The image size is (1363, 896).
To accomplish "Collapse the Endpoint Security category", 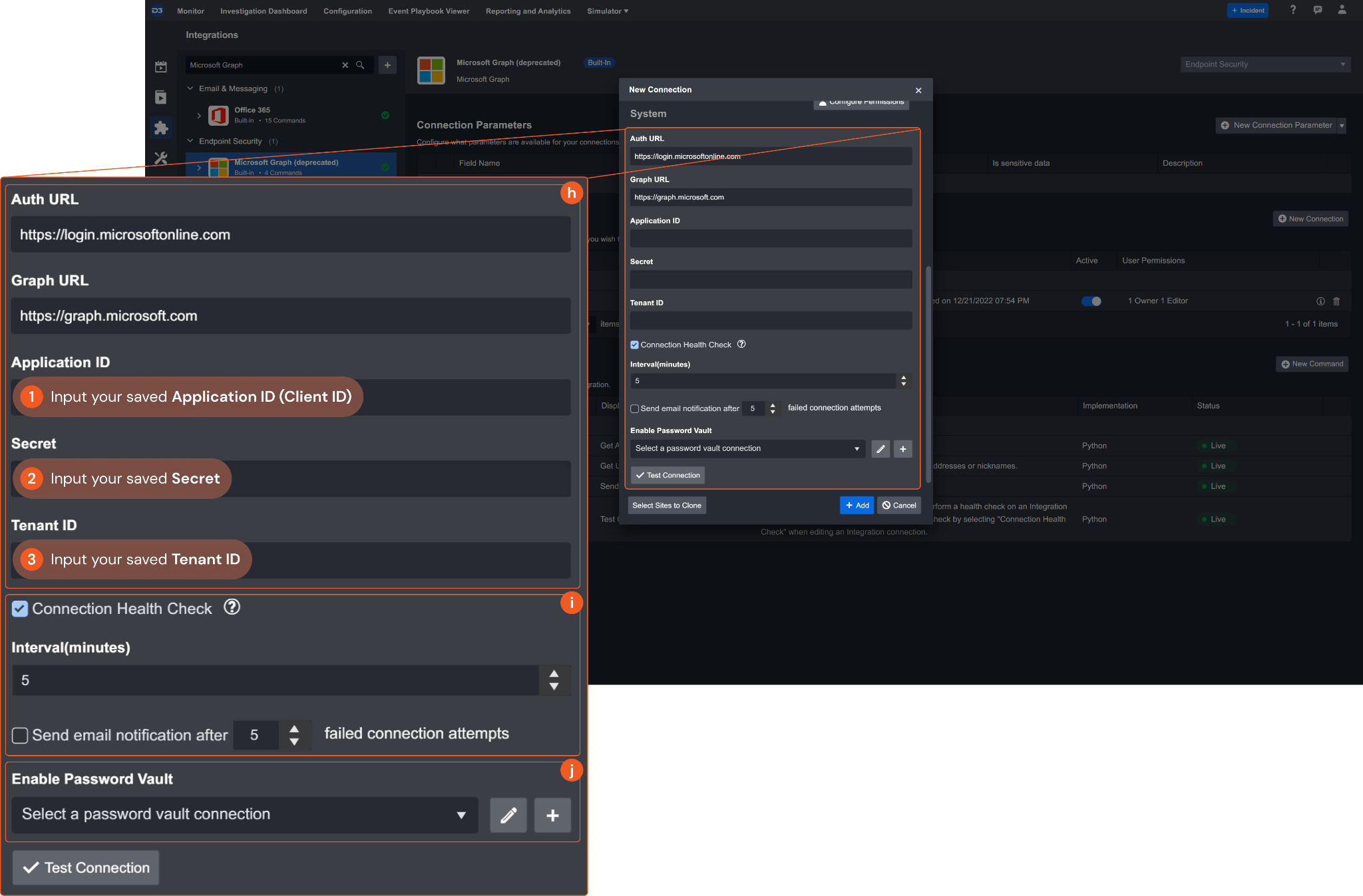I will pyautogui.click(x=190, y=141).
